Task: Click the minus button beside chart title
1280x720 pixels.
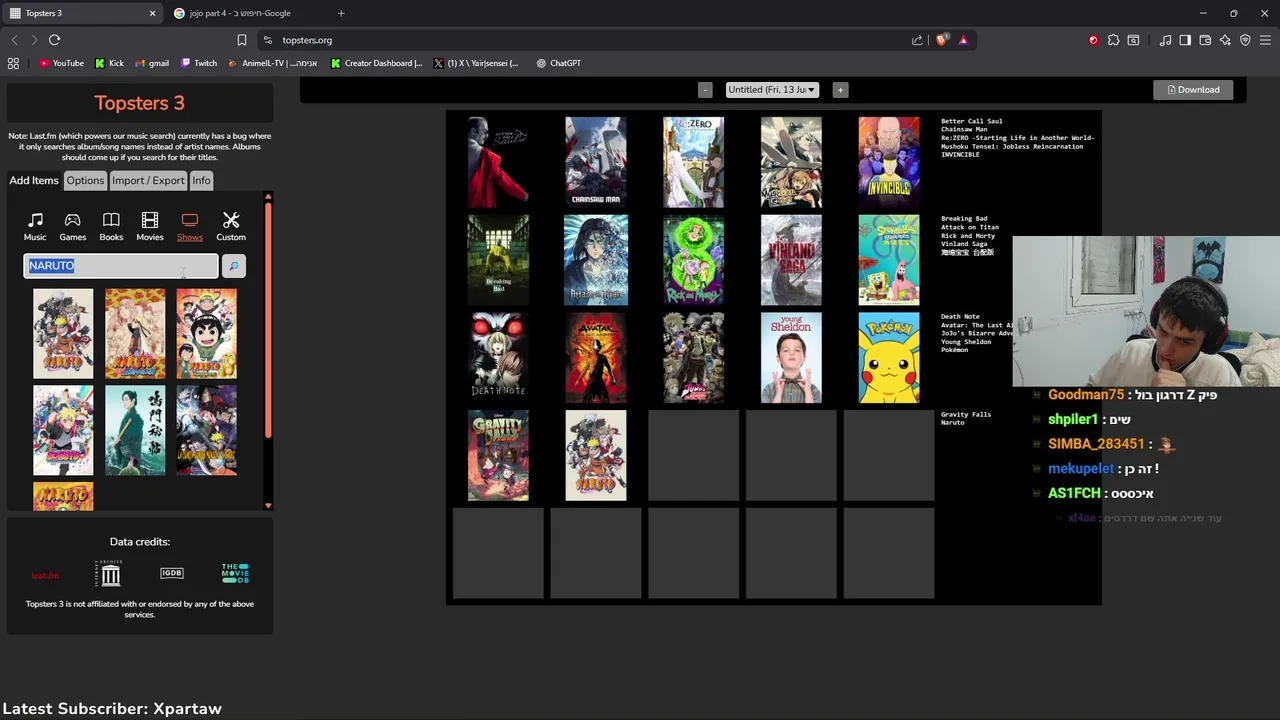Action: point(705,89)
